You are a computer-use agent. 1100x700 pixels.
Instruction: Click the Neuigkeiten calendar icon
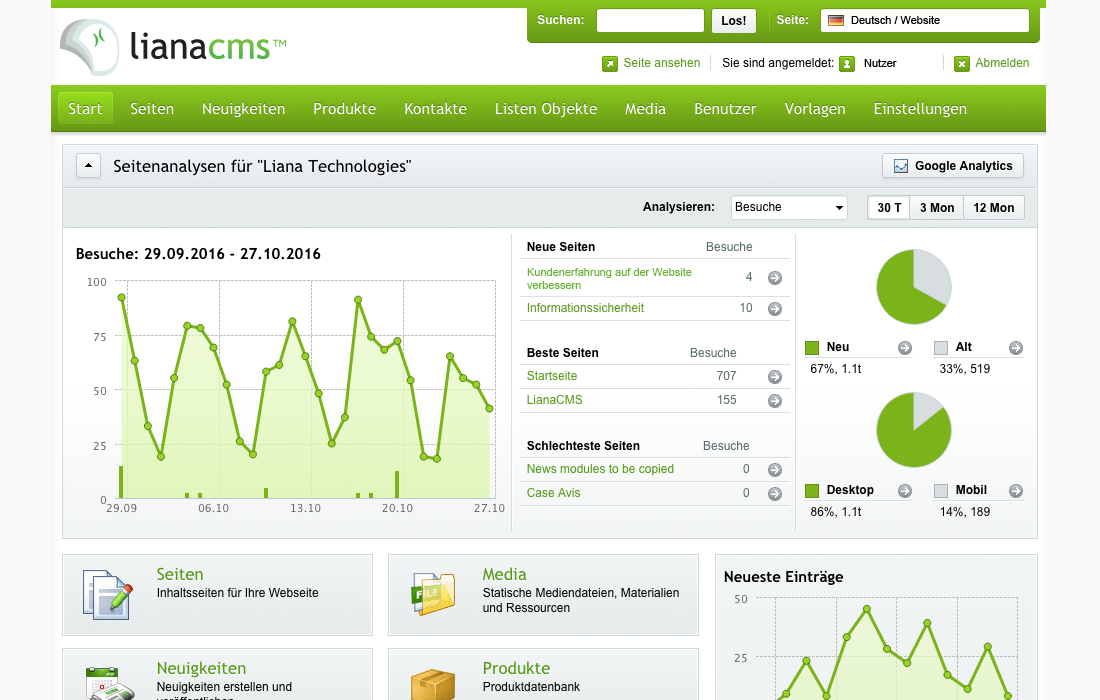click(x=109, y=683)
